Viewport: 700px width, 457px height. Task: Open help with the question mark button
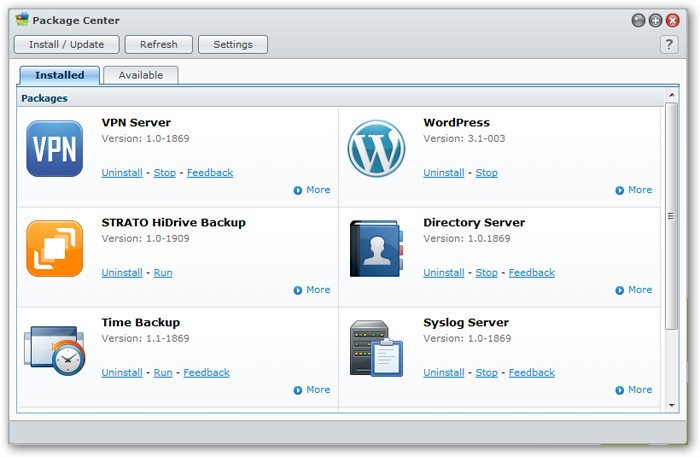[669, 44]
